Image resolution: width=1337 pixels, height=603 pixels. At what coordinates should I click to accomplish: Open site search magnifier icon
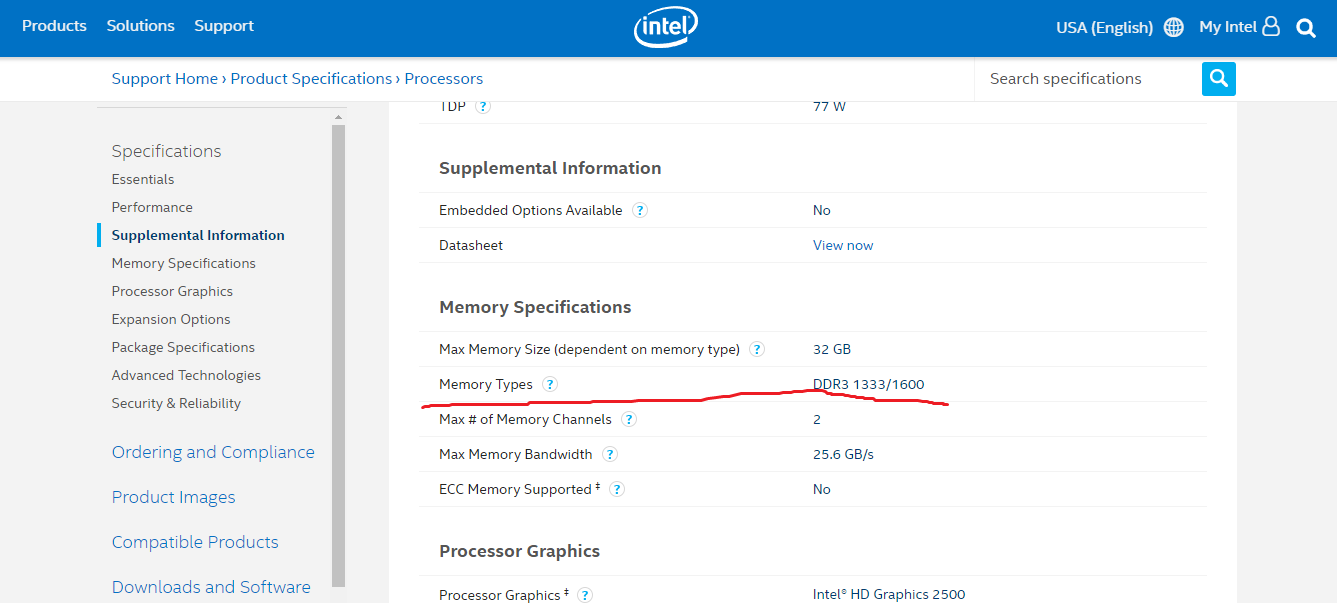(x=1306, y=28)
